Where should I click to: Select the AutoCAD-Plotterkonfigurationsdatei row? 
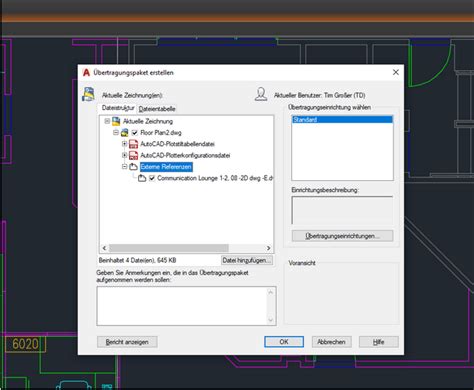click(185, 155)
